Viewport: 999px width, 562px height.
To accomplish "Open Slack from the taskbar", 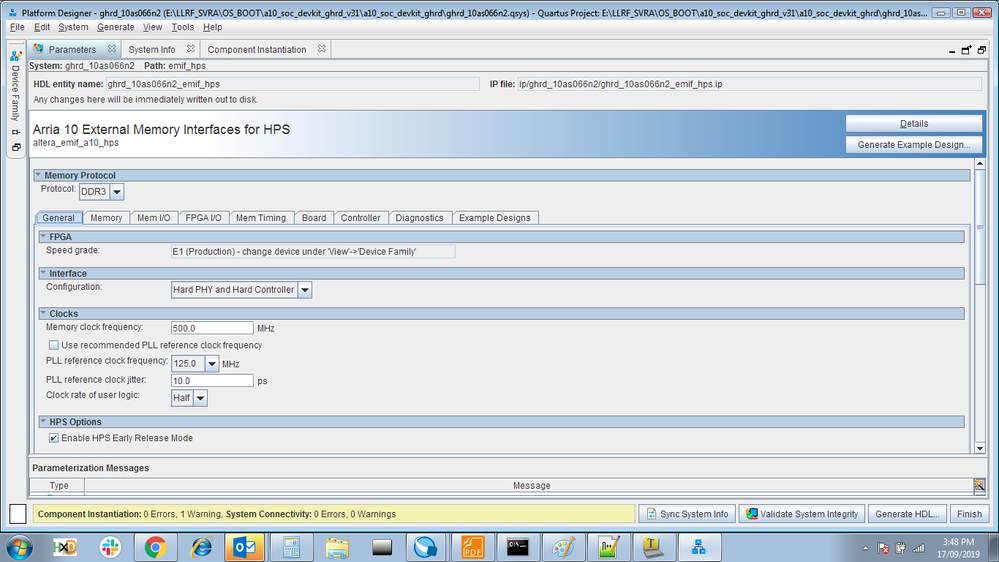I will click(110, 547).
